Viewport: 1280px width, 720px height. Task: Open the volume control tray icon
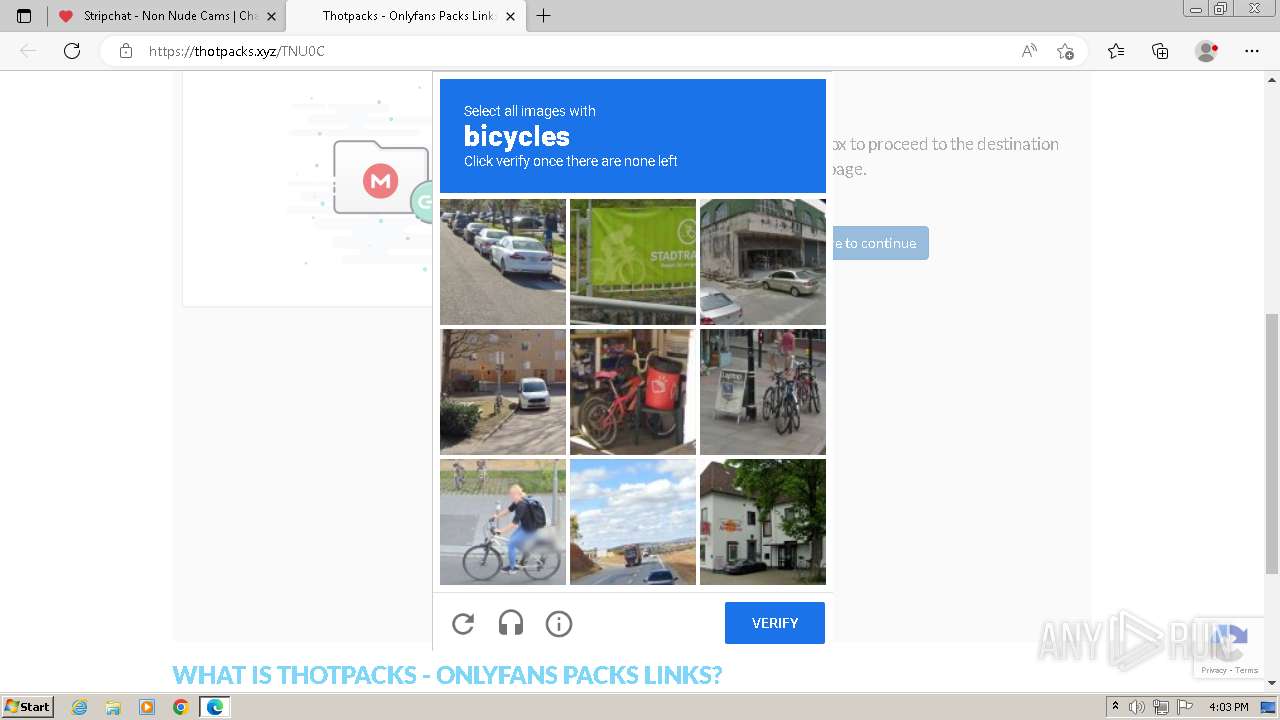1137,707
